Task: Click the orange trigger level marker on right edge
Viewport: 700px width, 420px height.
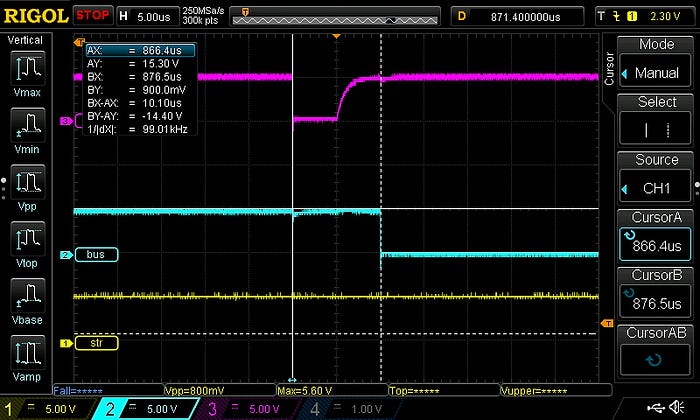Action: [x=607, y=323]
